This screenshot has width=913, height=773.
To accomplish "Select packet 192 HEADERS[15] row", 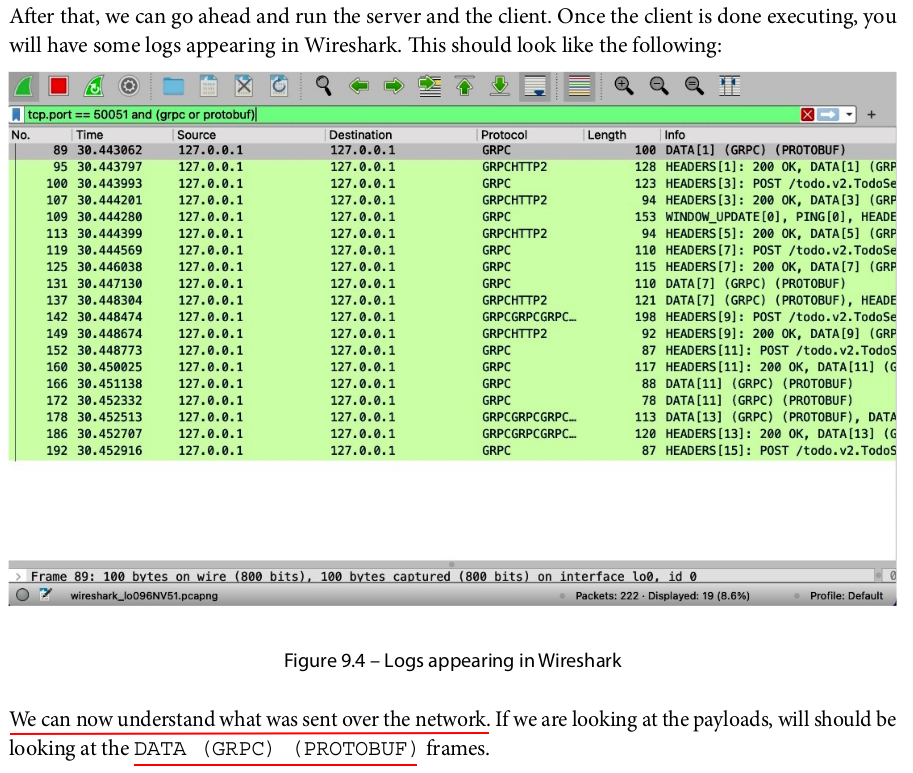I will pyautogui.click(x=452, y=451).
